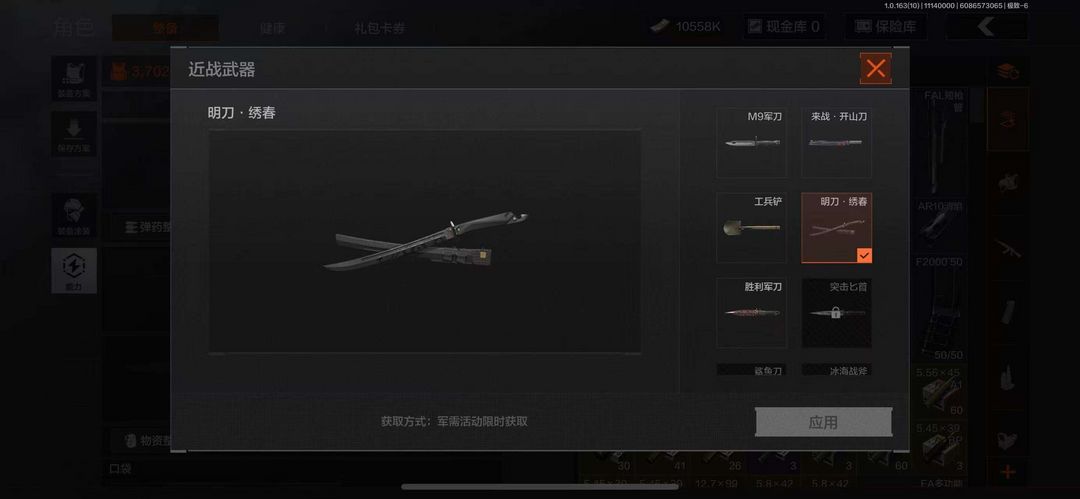Click the back arrow at top right
This screenshot has height=499, width=1080.
pyautogui.click(x=986, y=27)
